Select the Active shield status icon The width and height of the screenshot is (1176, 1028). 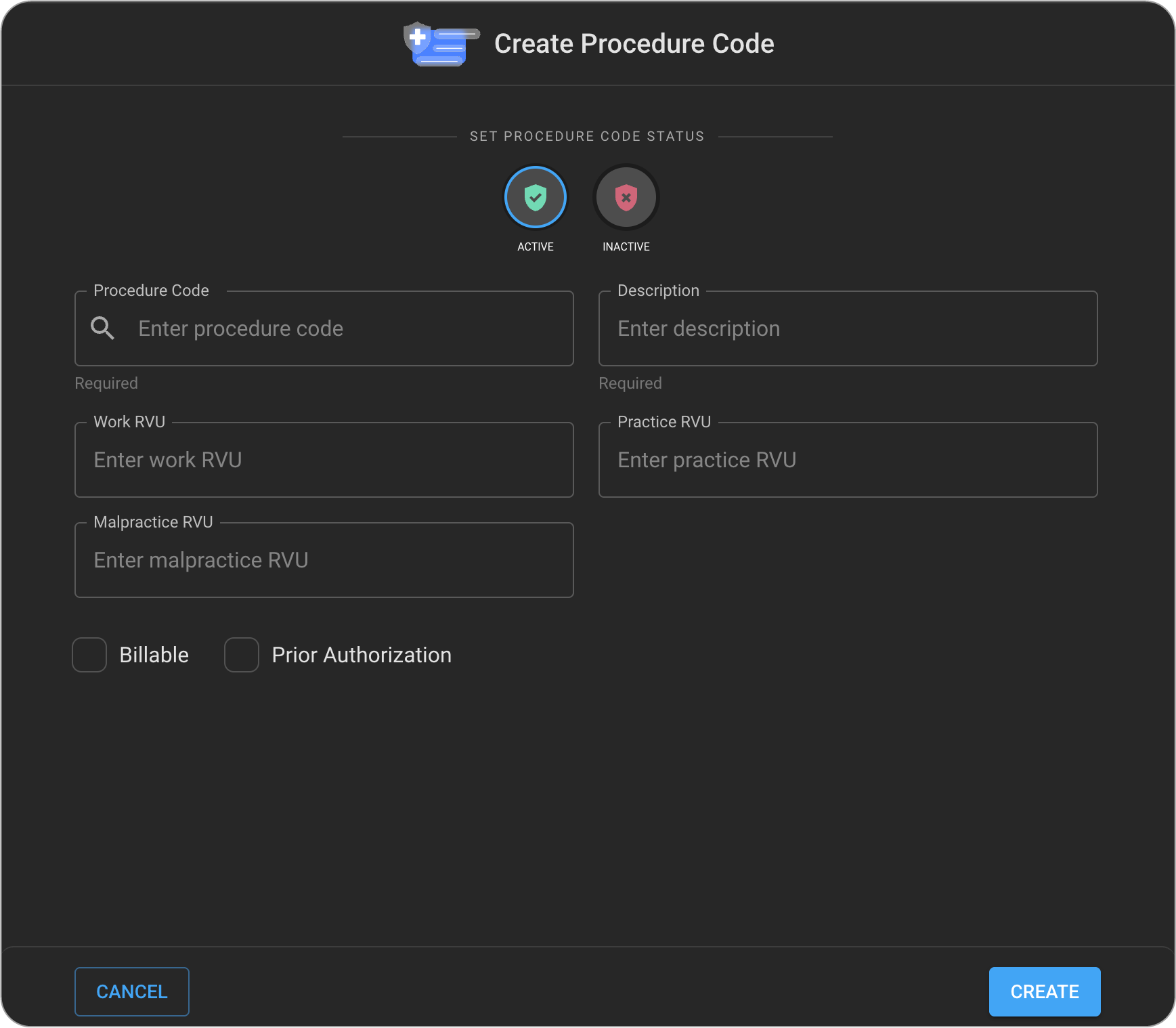(x=535, y=197)
